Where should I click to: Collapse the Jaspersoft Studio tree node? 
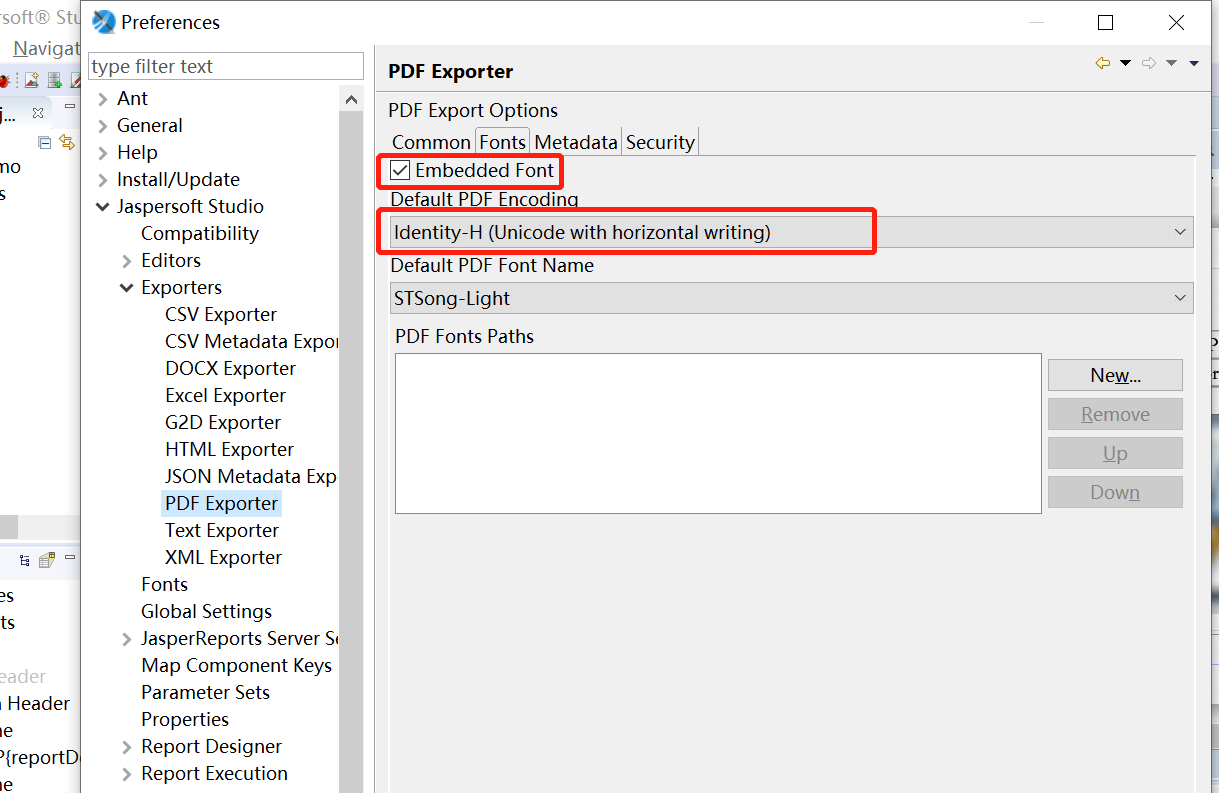103,207
